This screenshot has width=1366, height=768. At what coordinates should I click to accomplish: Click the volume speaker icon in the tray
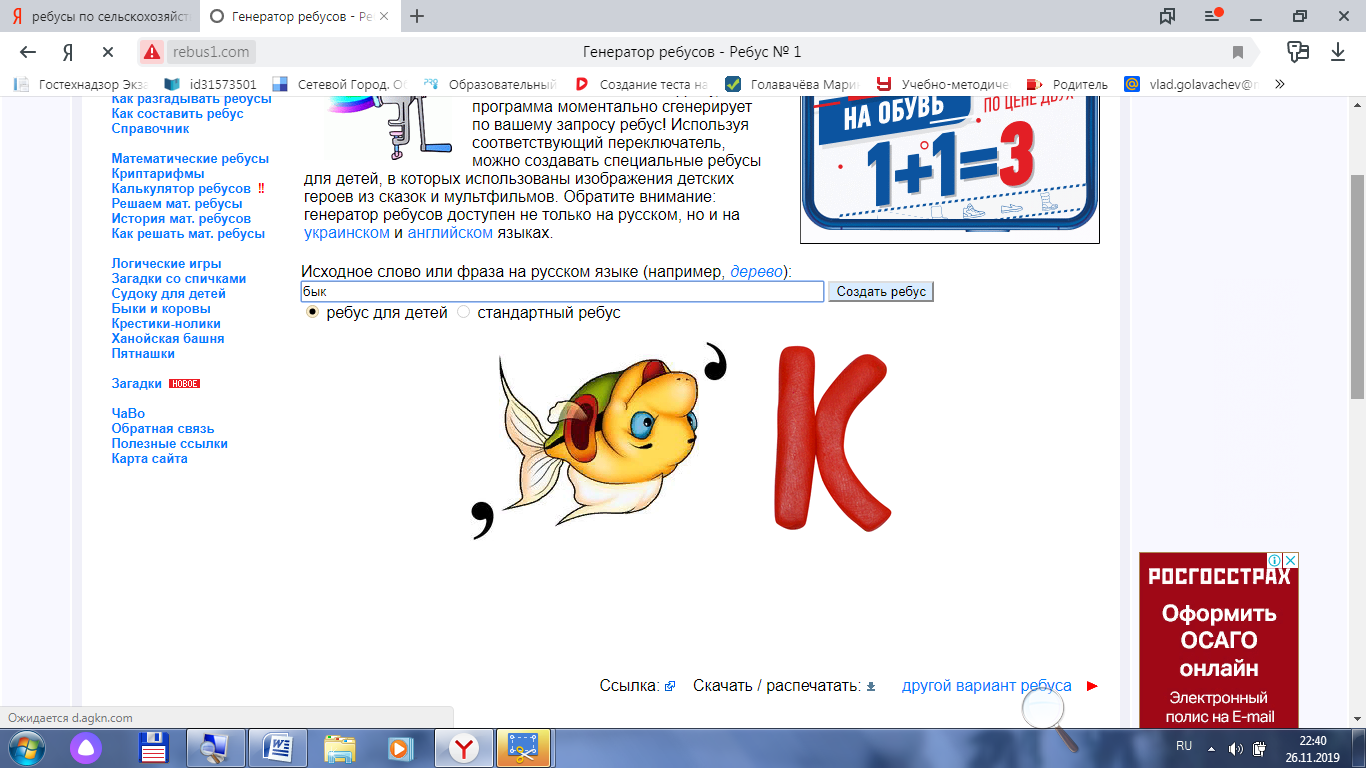[1235, 748]
